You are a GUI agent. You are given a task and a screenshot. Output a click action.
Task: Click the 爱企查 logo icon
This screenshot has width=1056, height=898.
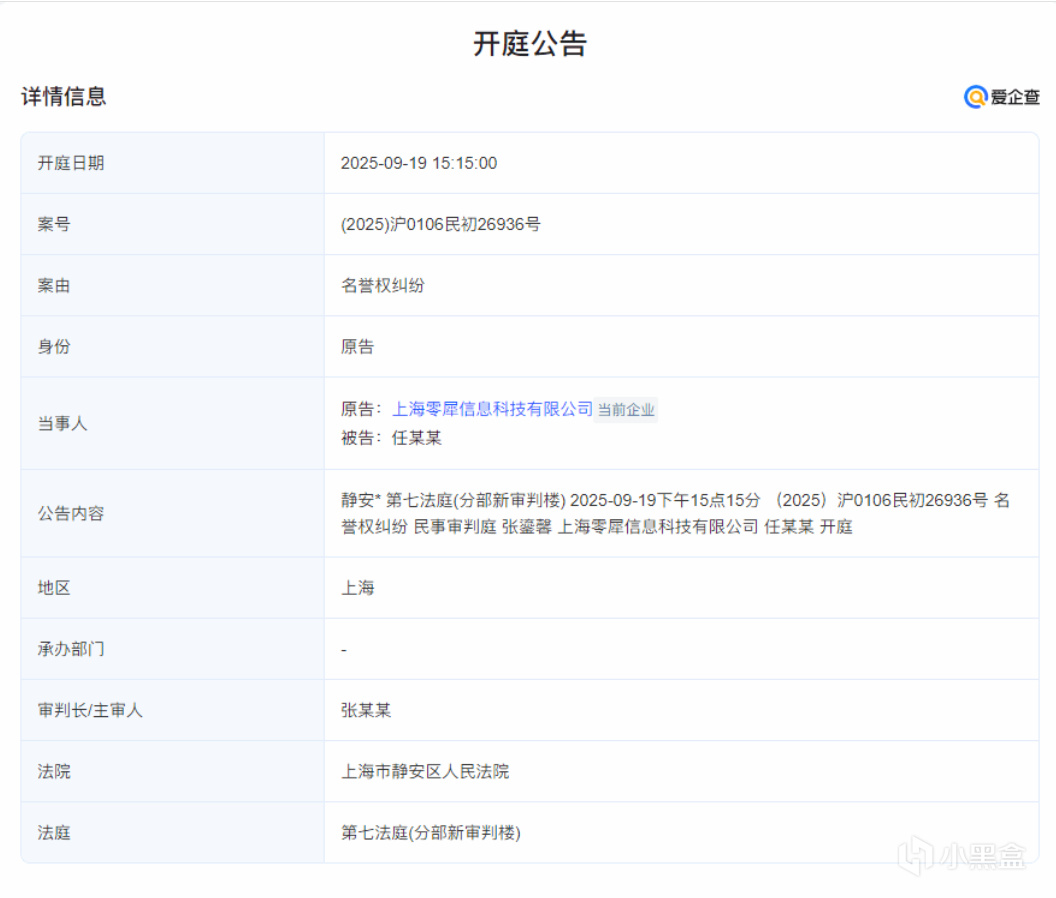pos(1001,97)
